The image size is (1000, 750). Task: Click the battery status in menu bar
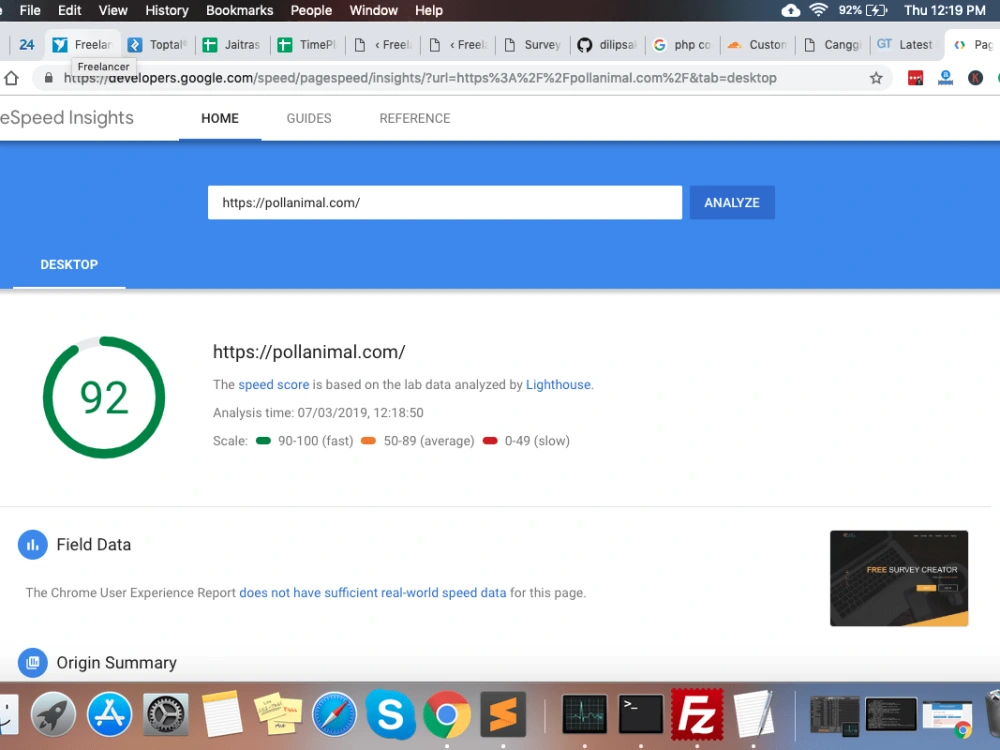[863, 10]
